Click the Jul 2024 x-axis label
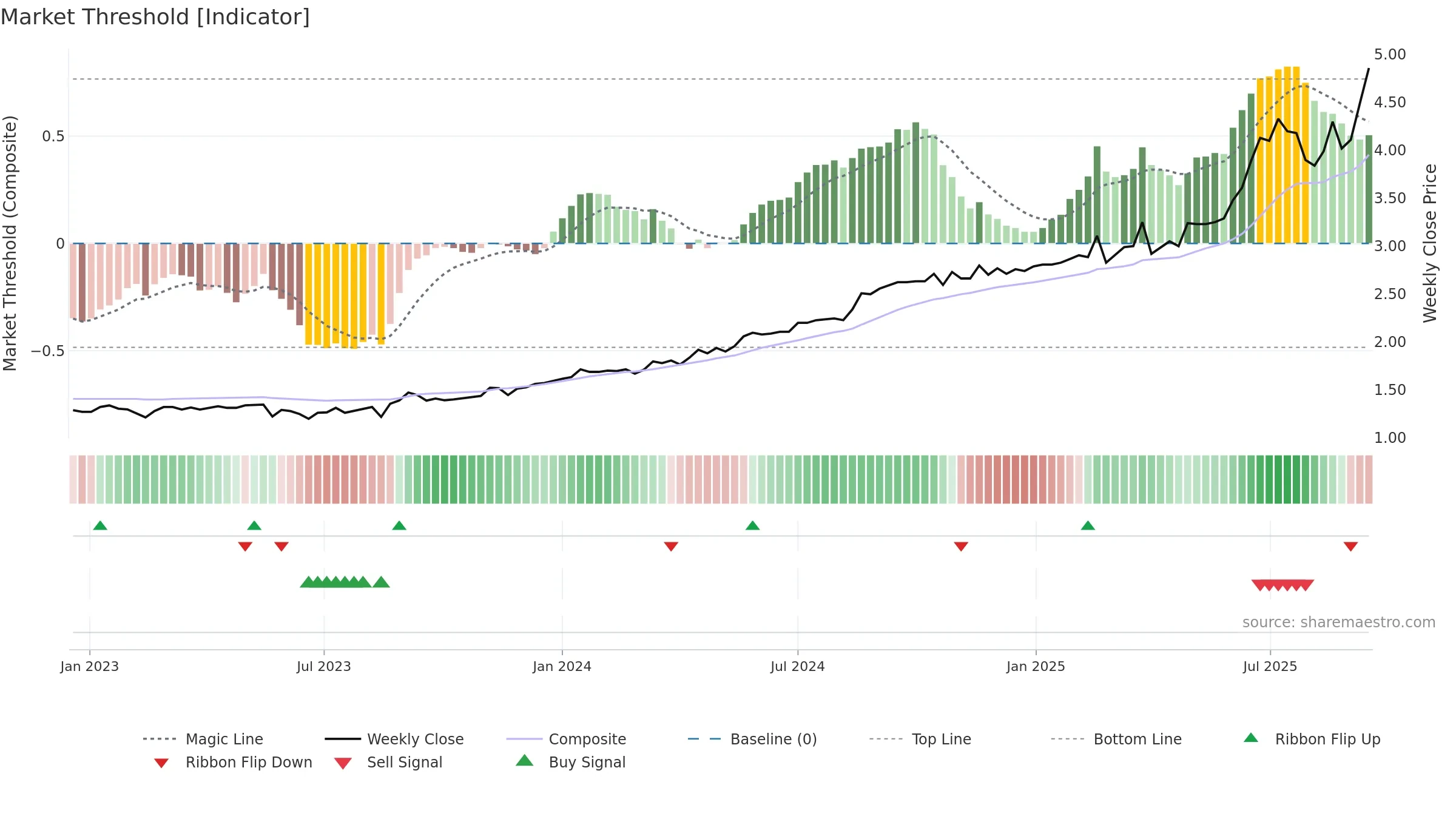The width and height of the screenshot is (1456, 819). tap(798, 667)
